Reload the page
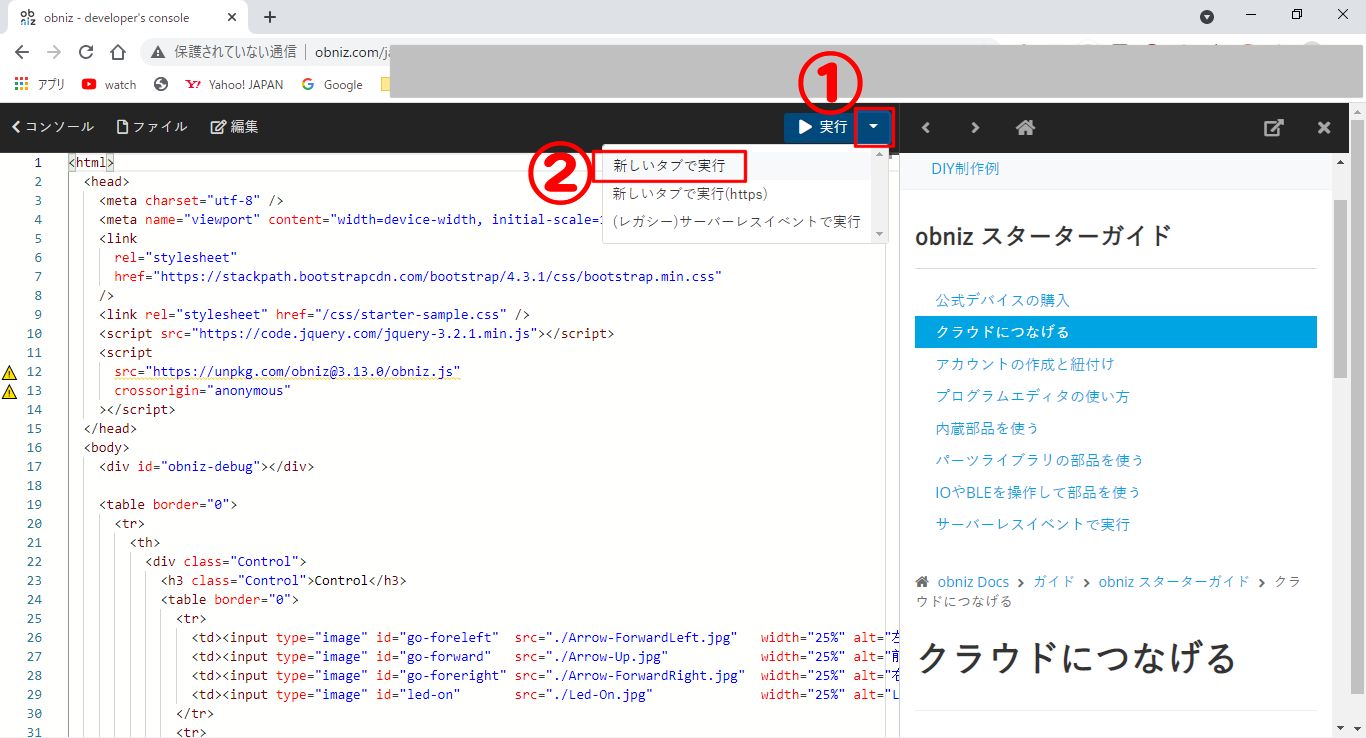1366x738 pixels. pos(86,52)
